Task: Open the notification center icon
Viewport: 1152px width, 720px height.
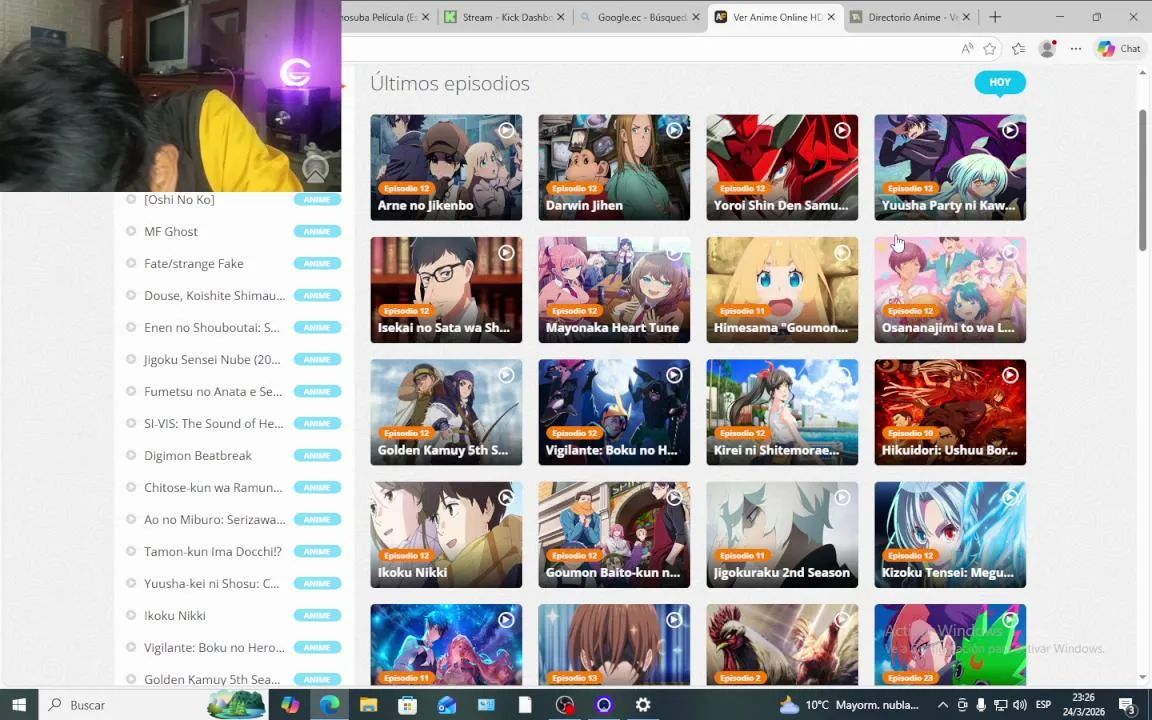Action: (x=1128, y=705)
